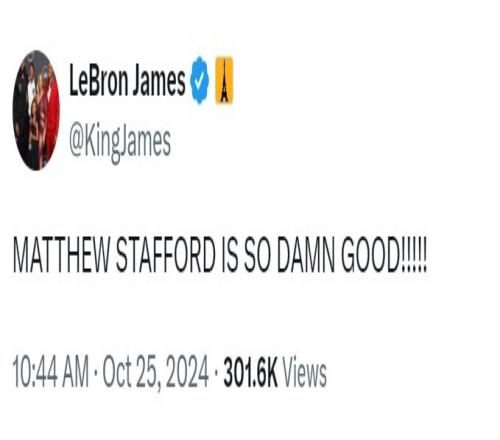
Task: Click the word SO in the tweet
Action: [x=257, y=254]
